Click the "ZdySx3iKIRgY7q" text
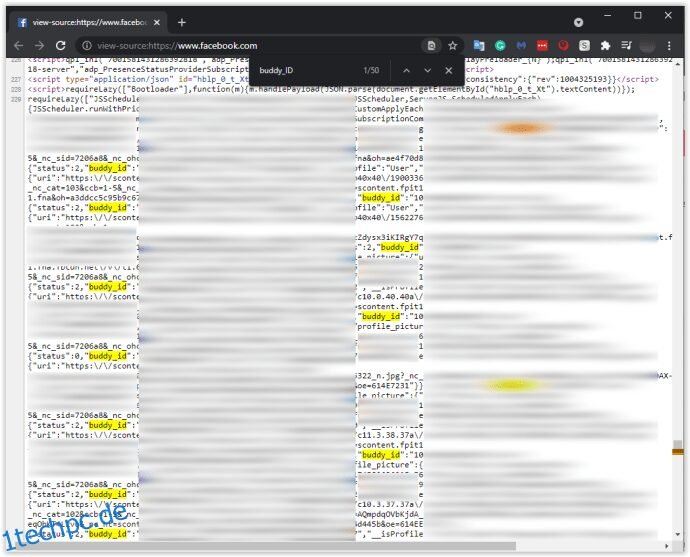This screenshot has height=557, width=690. point(390,238)
